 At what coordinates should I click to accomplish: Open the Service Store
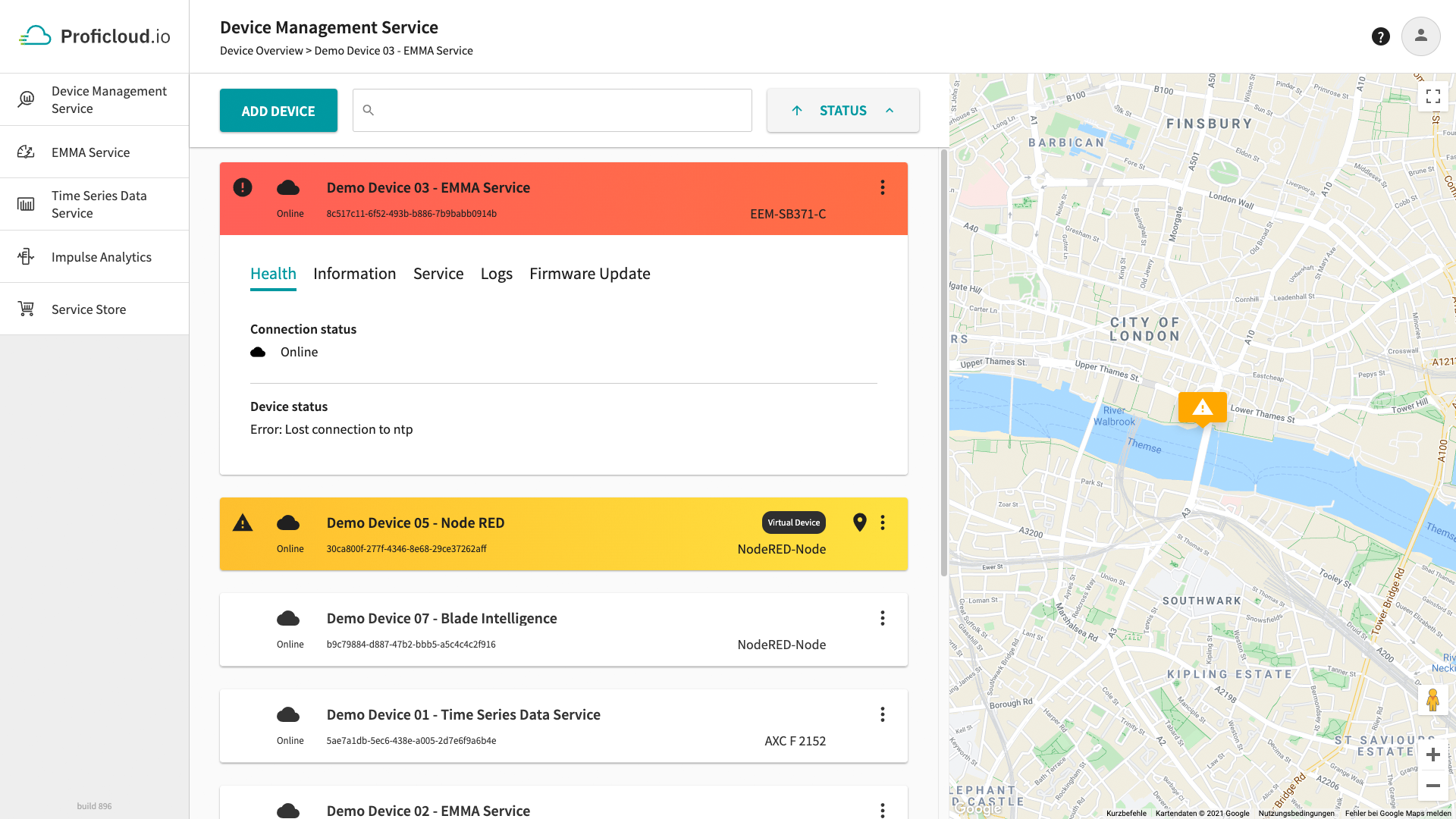click(88, 309)
